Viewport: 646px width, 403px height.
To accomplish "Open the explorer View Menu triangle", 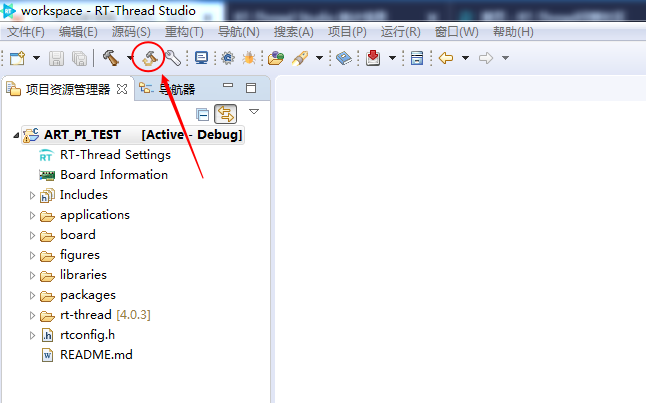I will pos(254,112).
